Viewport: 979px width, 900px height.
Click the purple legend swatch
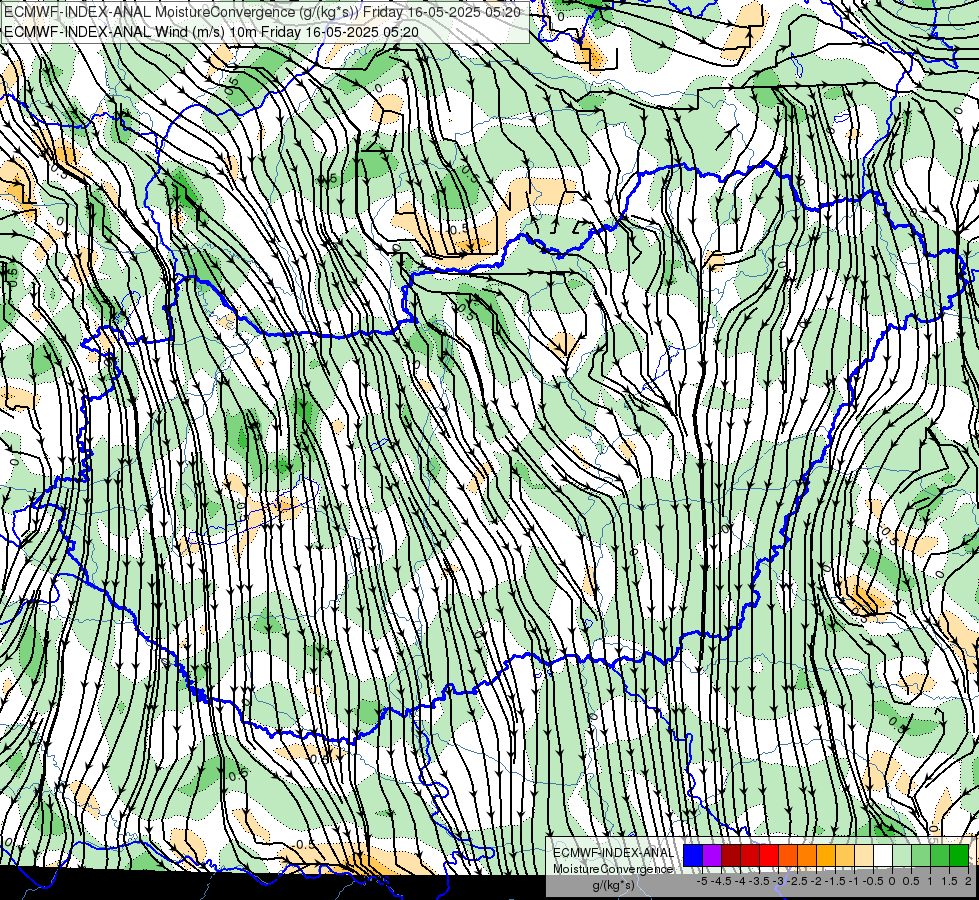coord(712,856)
